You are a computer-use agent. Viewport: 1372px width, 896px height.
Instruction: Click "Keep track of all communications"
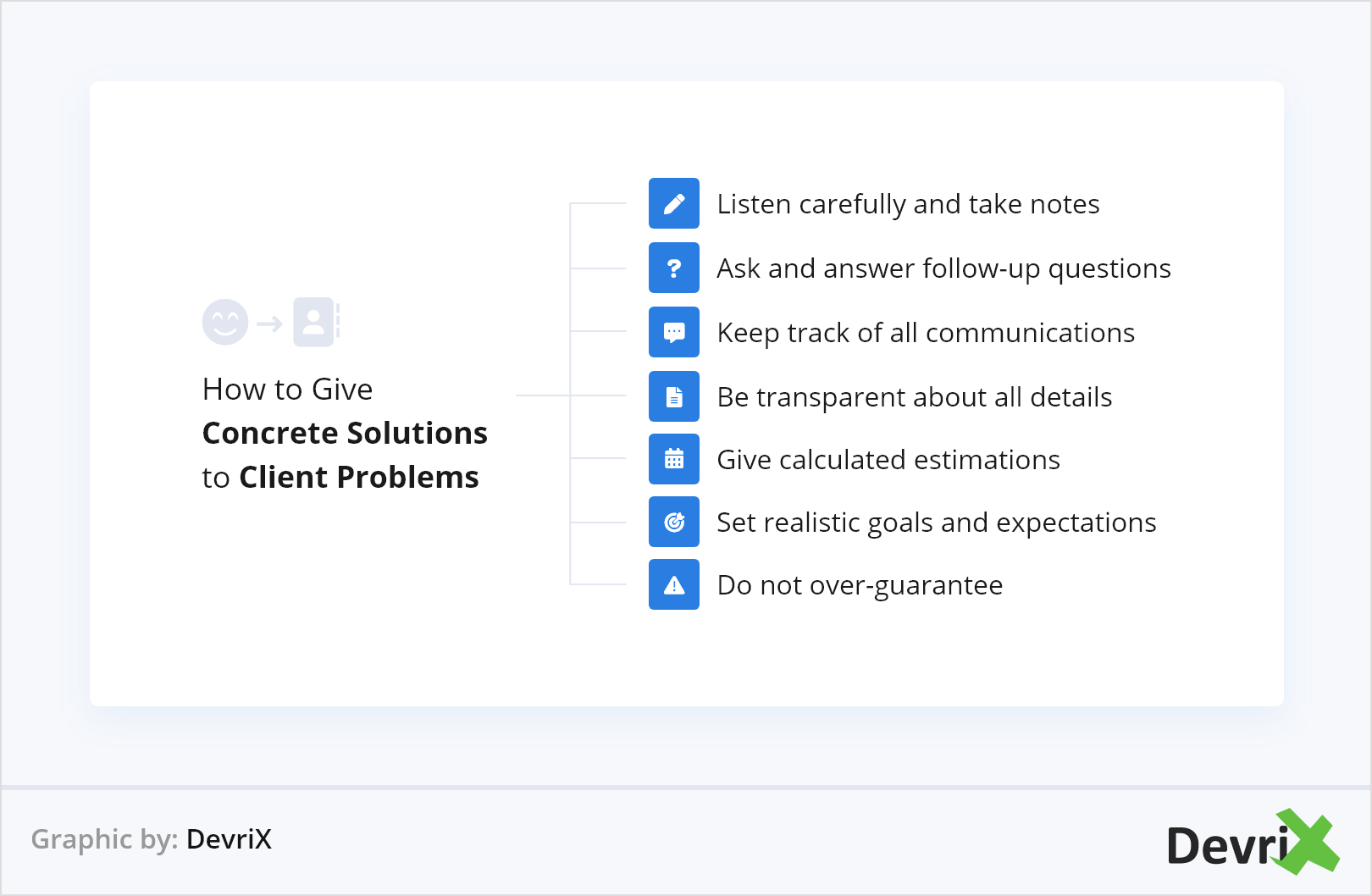[926, 333]
